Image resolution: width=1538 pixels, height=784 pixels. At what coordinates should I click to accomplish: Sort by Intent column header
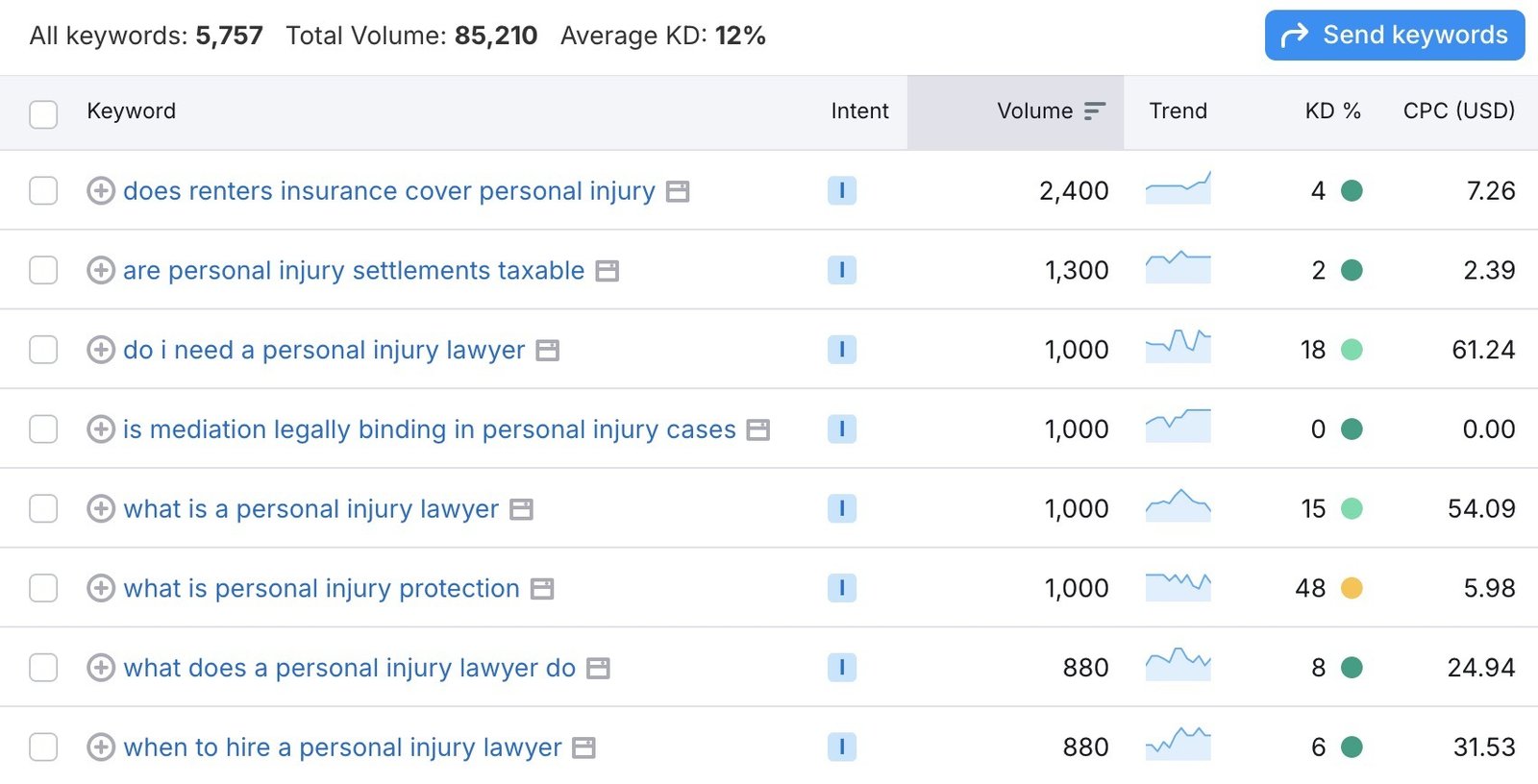point(860,110)
